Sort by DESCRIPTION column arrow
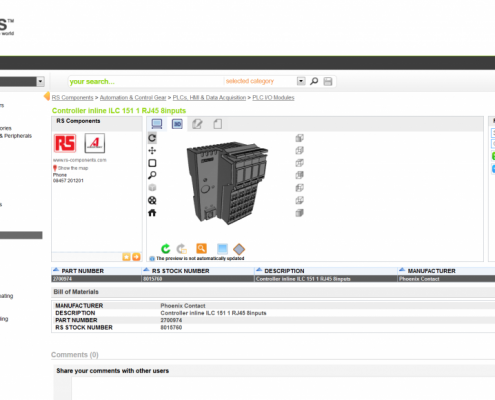Viewport: 495px width, 400px height. (x=259, y=270)
